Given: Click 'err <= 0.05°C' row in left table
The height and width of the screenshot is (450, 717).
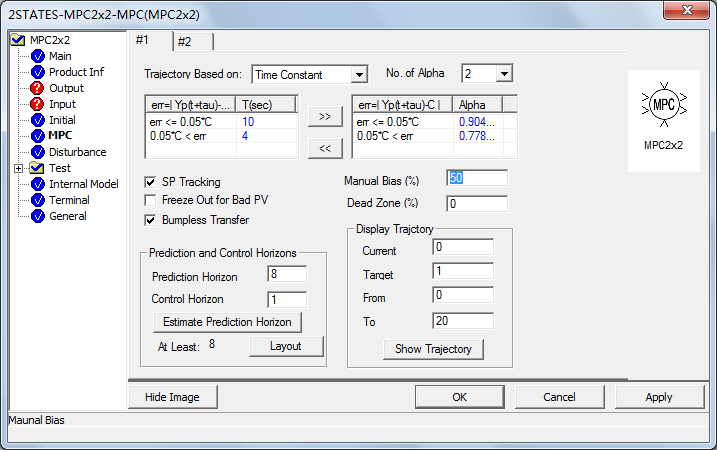Looking at the screenshot, I should [221, 122].
